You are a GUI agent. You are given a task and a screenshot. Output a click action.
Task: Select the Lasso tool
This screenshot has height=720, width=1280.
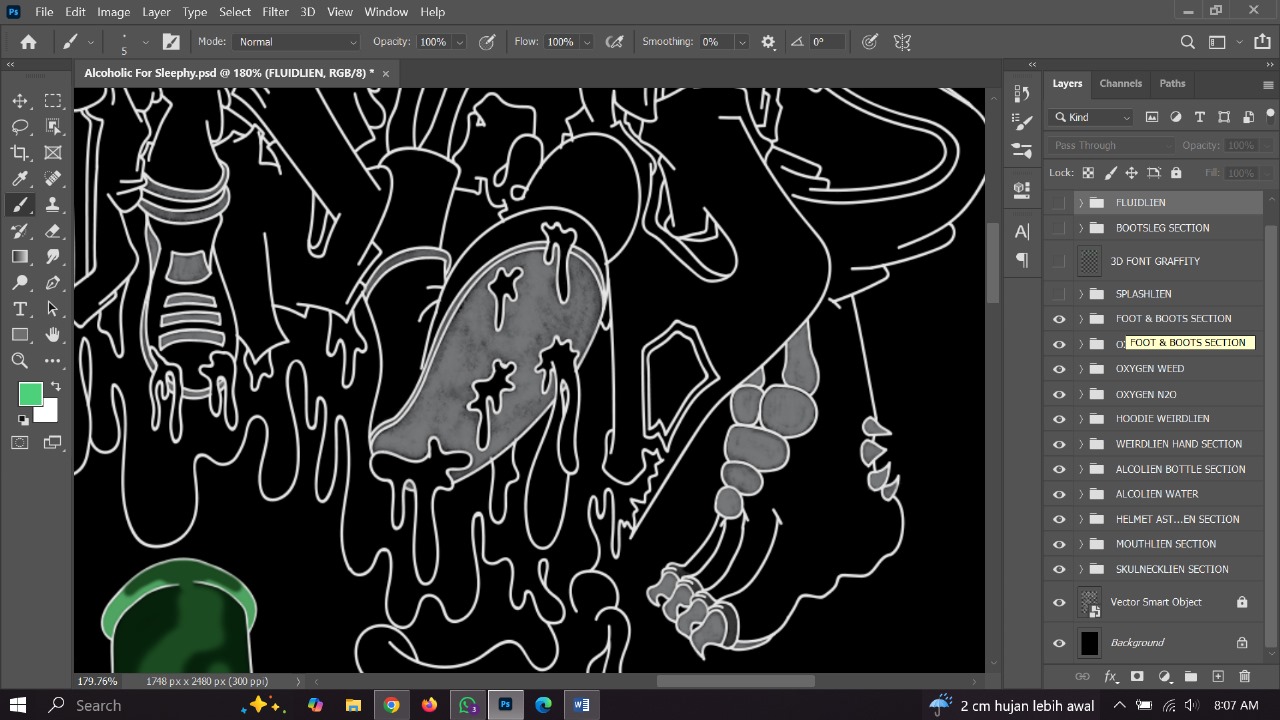point(20,126)
